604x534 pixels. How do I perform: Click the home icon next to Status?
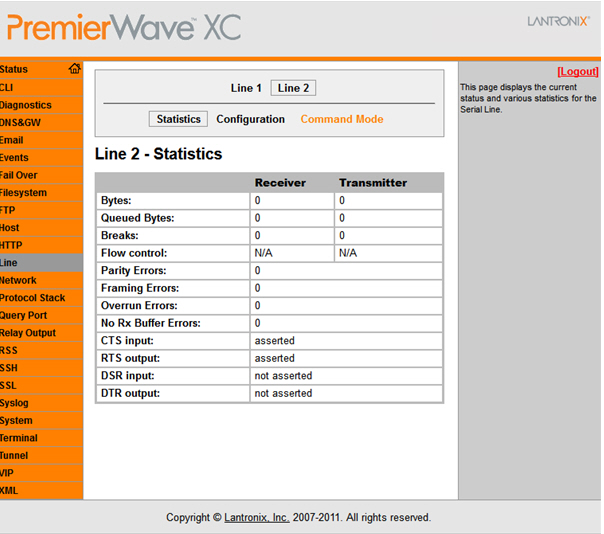tap(74, 69)
